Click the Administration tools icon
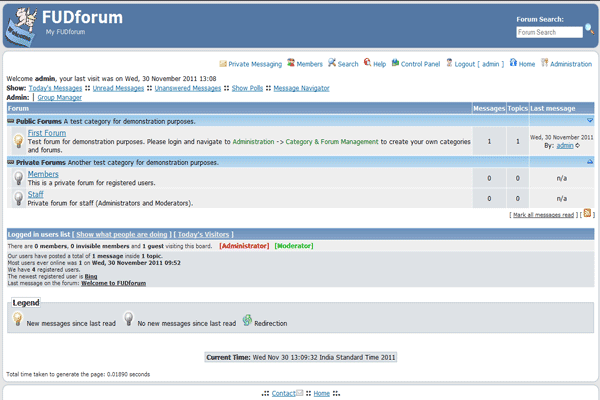600x400 pixels. tap(545, 62)
